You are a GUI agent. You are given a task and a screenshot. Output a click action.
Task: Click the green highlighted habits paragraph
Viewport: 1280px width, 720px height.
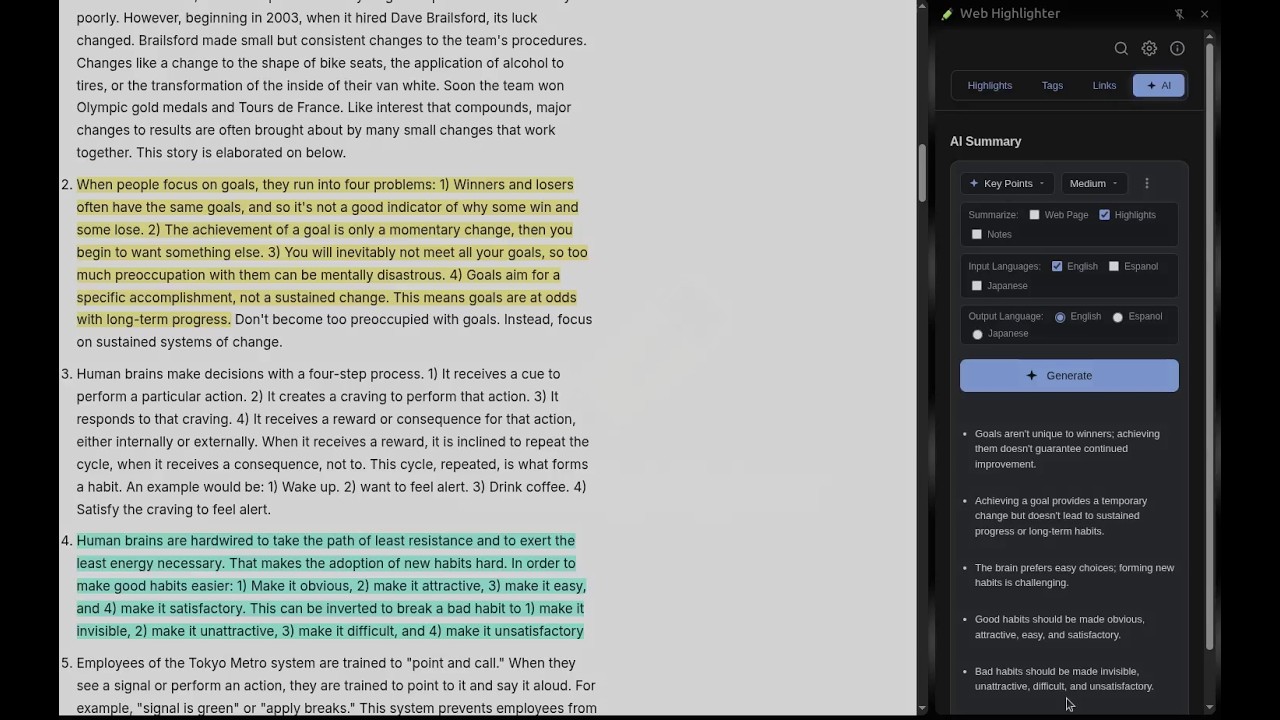pos(331,586)
